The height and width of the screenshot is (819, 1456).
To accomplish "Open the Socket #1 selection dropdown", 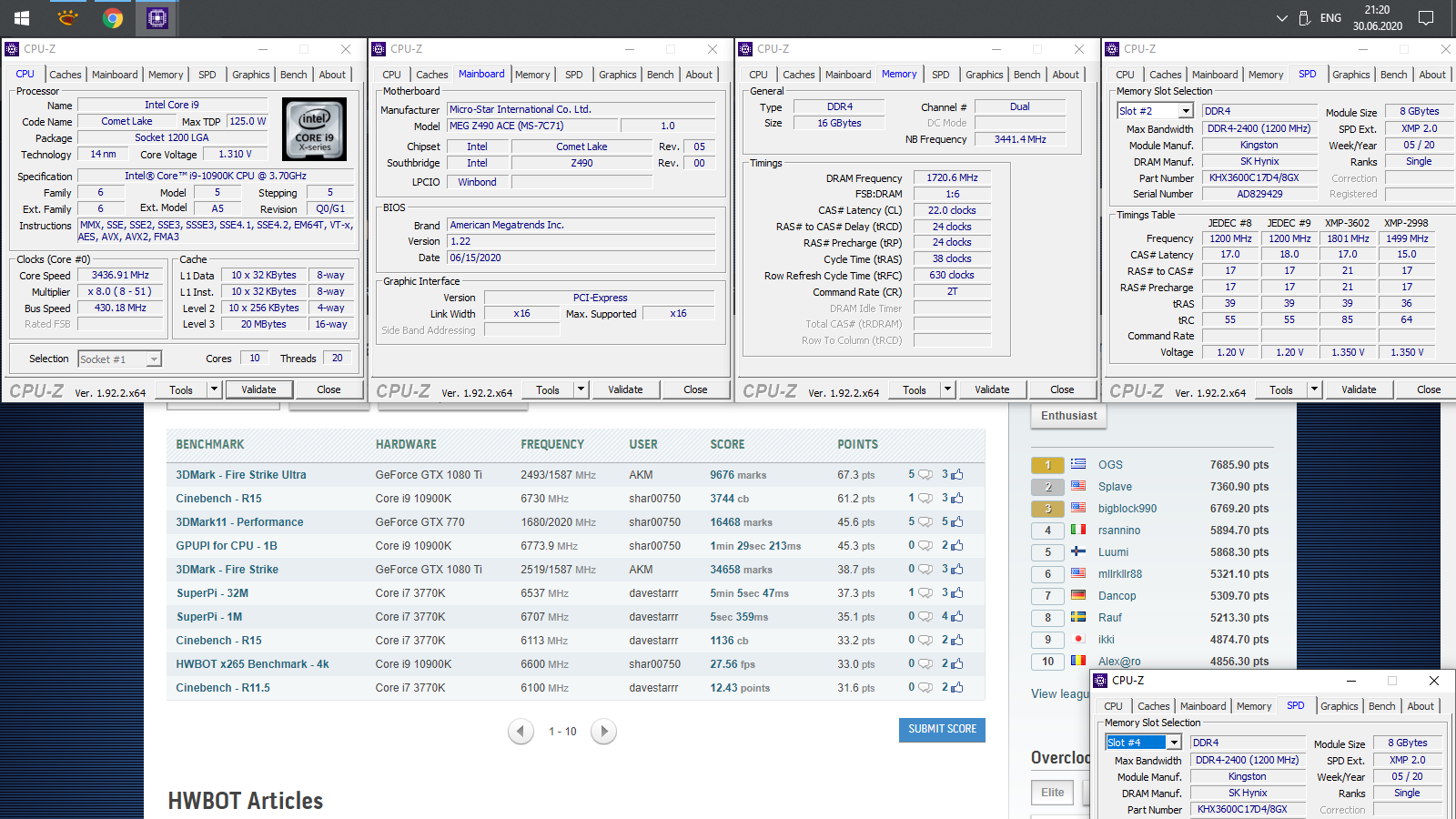I will tap(154, 359).
